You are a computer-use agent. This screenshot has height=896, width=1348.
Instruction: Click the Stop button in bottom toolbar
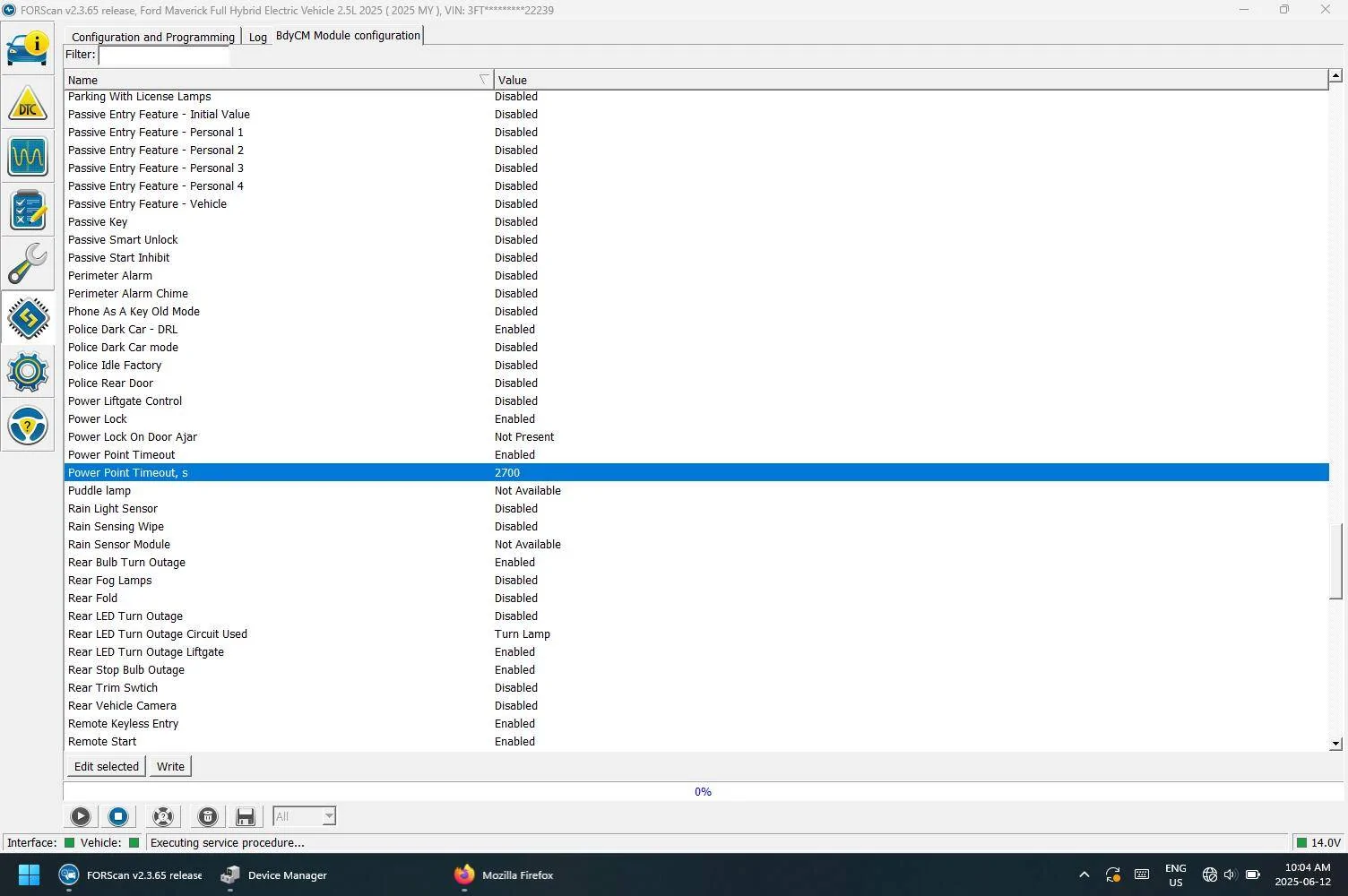(117, 816)
